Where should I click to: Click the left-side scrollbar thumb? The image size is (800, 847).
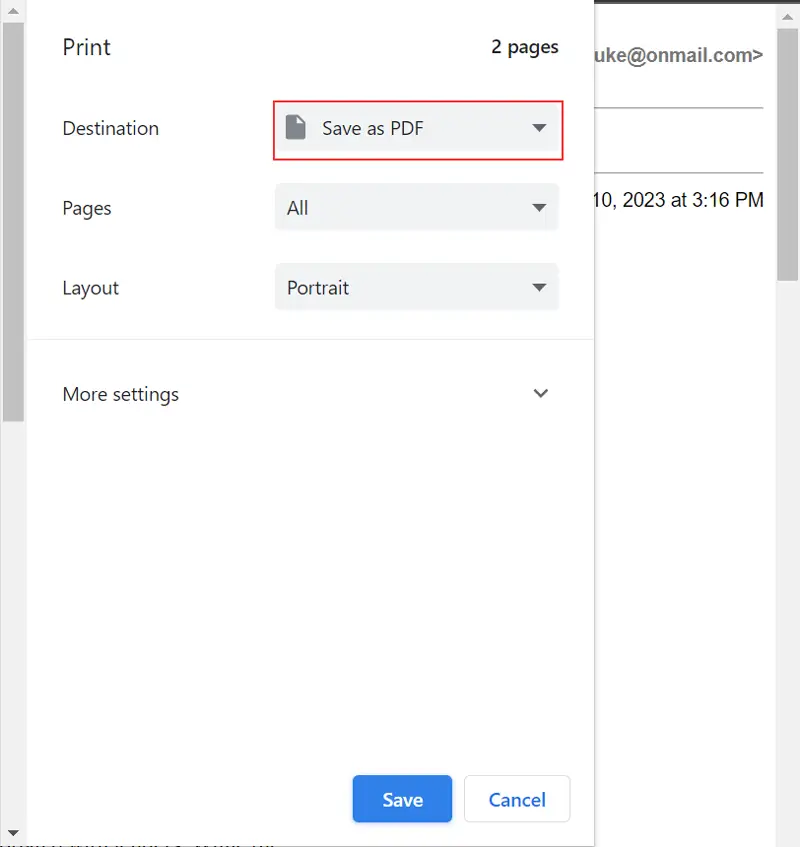12,220
